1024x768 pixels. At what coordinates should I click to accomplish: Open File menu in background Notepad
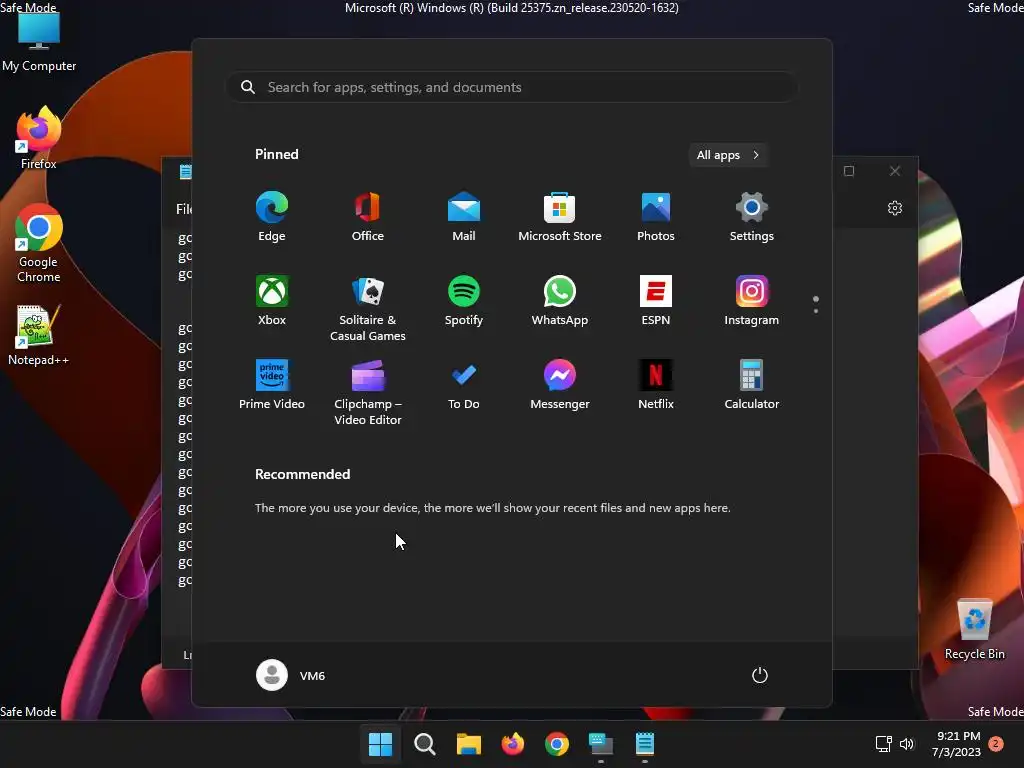(x=184, y=209)
